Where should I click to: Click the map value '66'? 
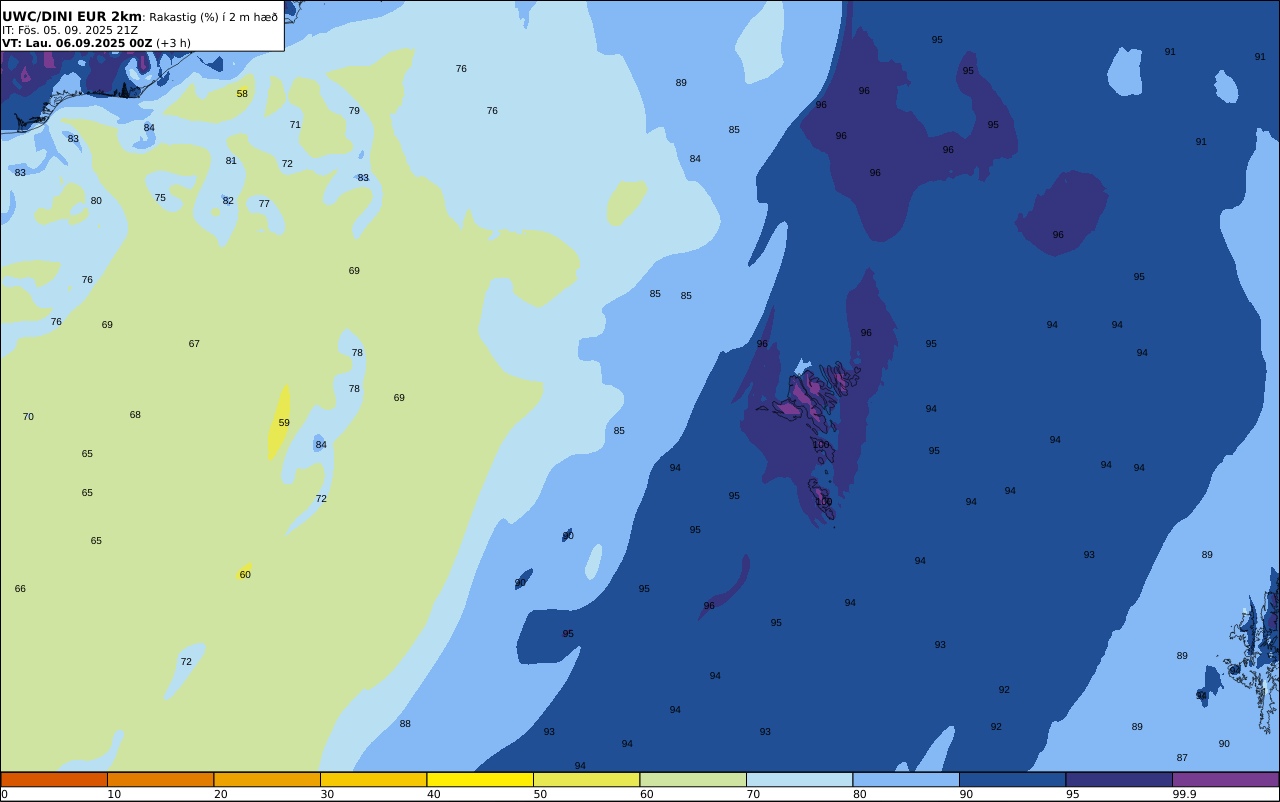[20, 589]
